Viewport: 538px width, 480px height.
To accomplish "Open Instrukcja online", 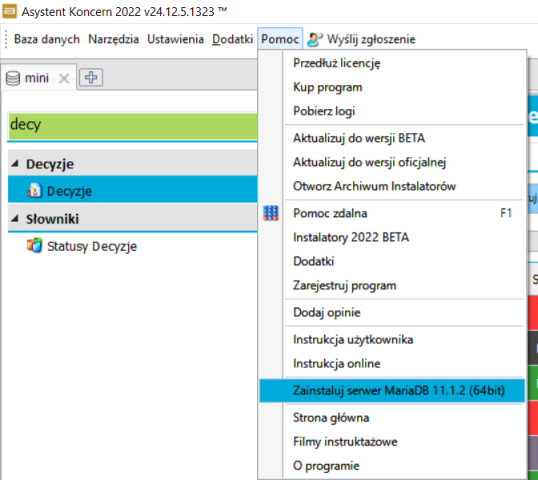I will coord(392,363).
